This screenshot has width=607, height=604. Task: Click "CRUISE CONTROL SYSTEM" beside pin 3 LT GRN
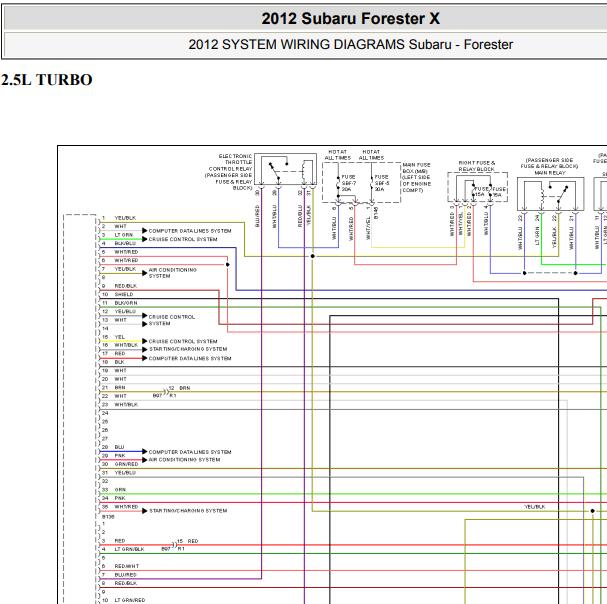183,239
